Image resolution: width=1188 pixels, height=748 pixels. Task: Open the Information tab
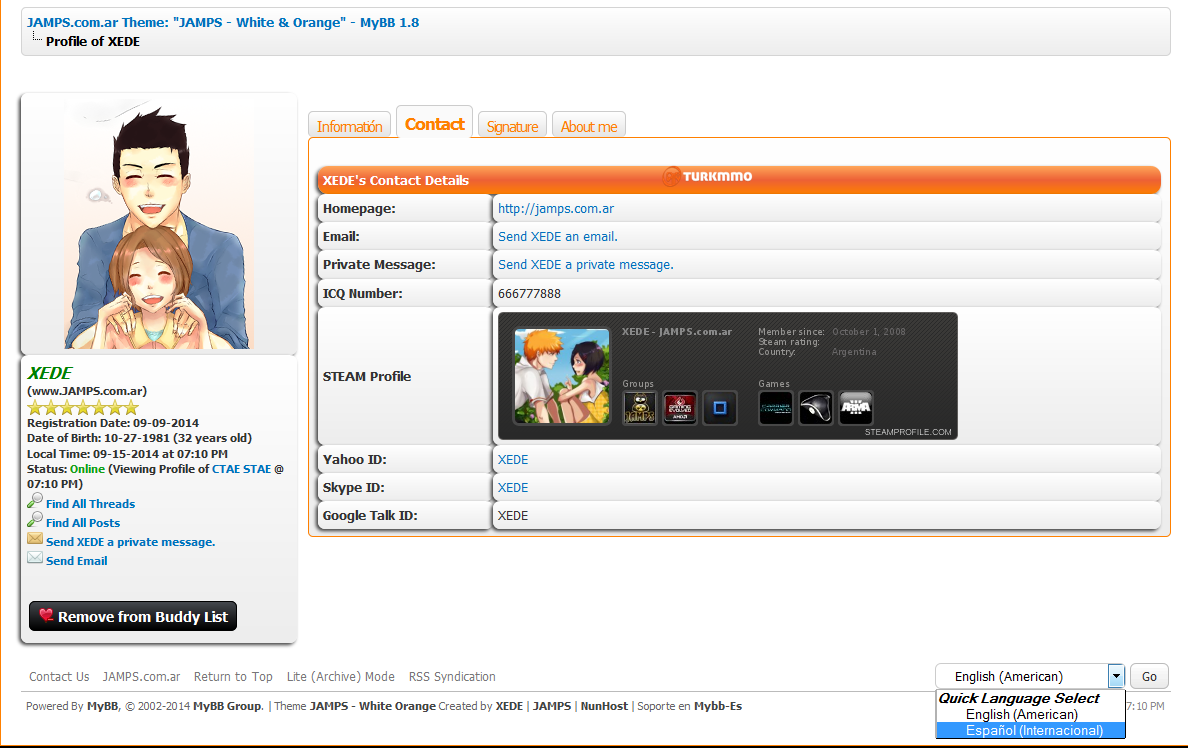349,126
